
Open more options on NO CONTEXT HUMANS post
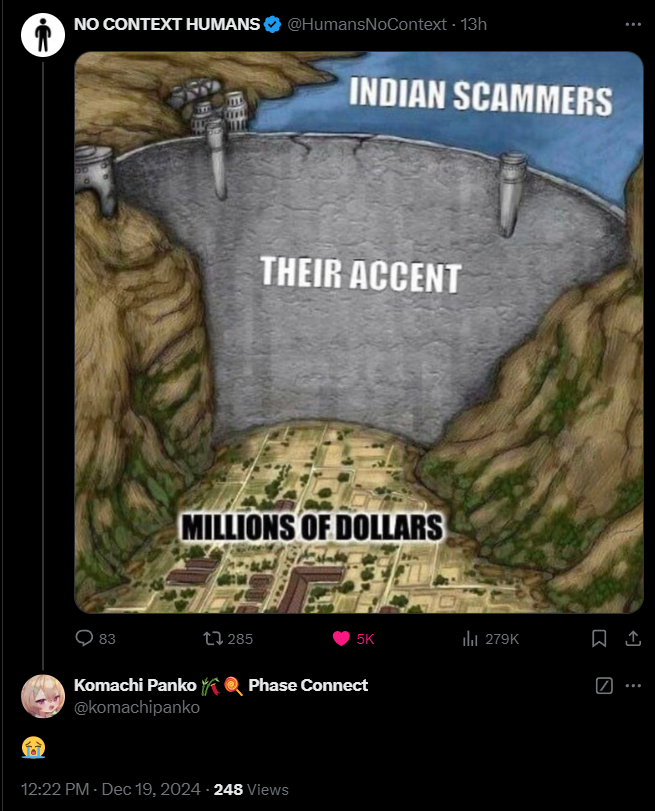pos(633,24)
